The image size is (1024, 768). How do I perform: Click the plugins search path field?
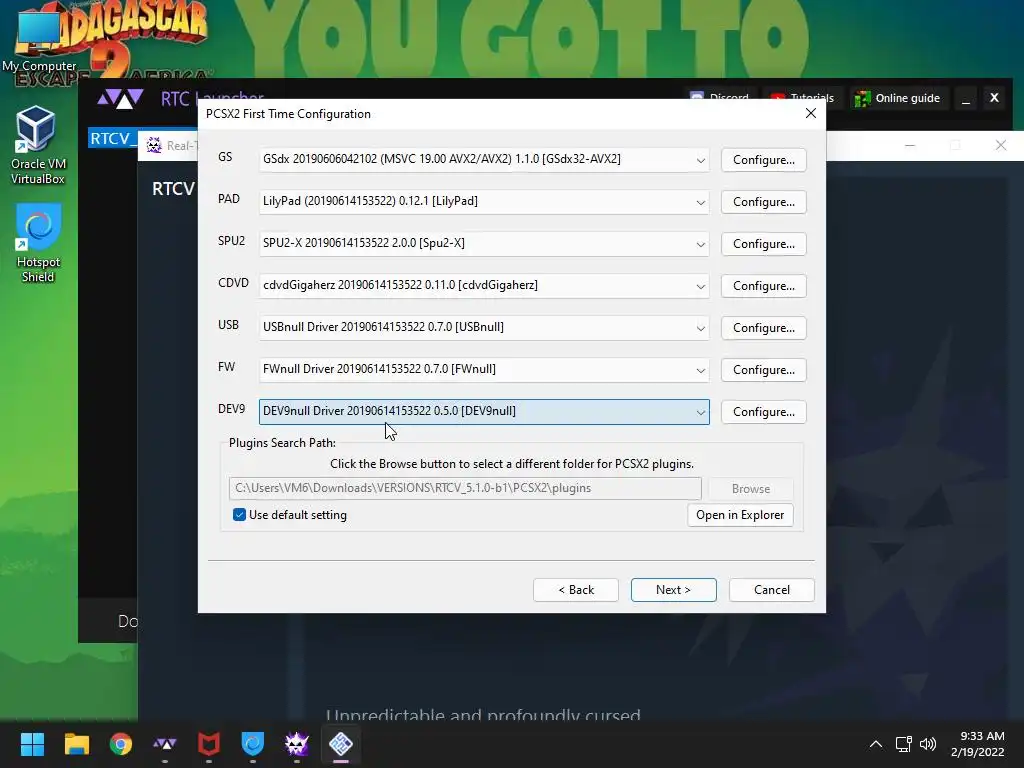465,488
